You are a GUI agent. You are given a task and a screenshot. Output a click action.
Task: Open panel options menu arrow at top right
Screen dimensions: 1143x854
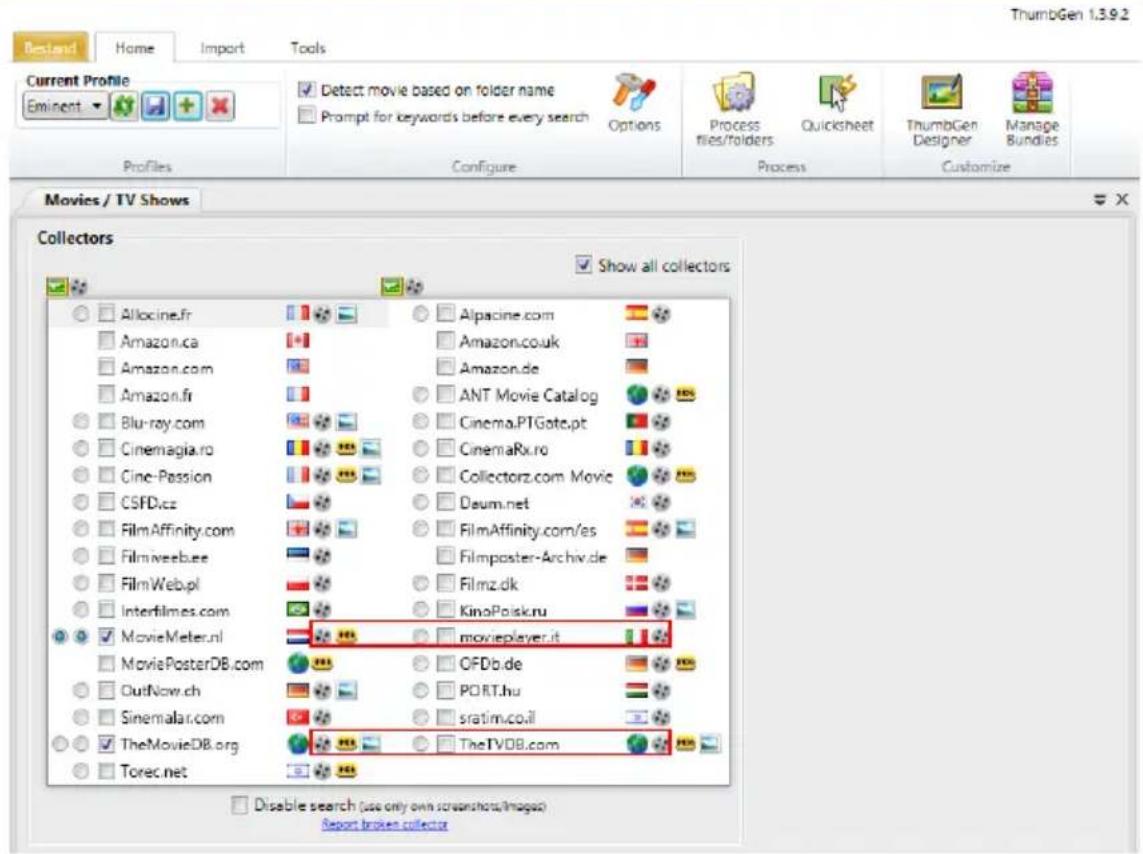[1100, 200]
